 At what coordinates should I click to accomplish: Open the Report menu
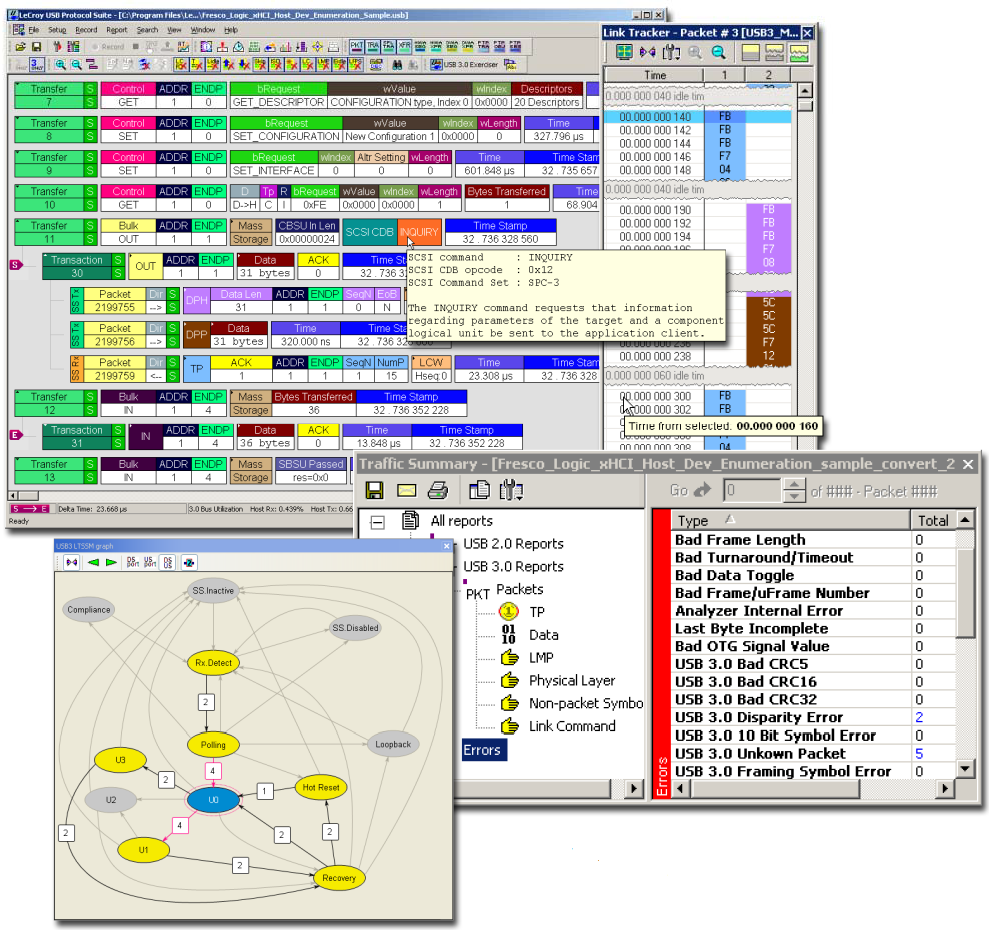coord(117,30)
